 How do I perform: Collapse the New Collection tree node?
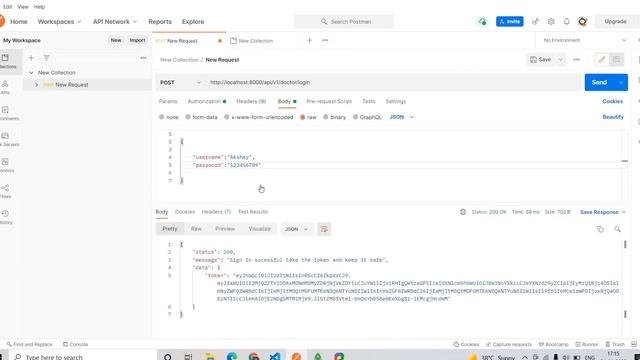(31, 73)
